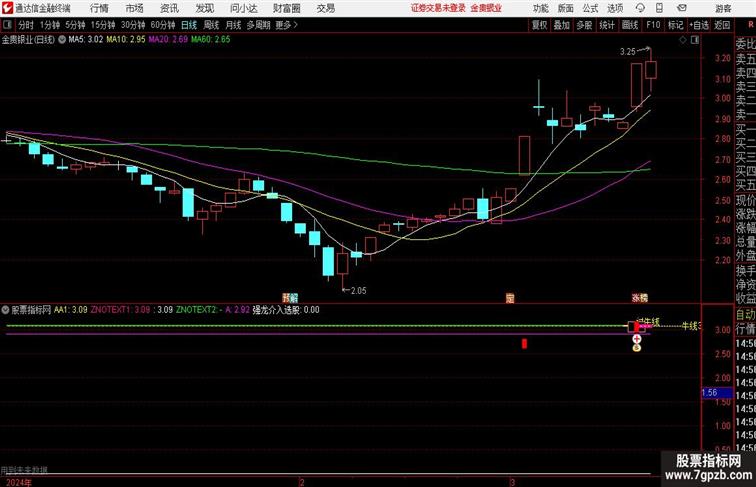Click the 预解 event marker on time axis

click(290, 298)
